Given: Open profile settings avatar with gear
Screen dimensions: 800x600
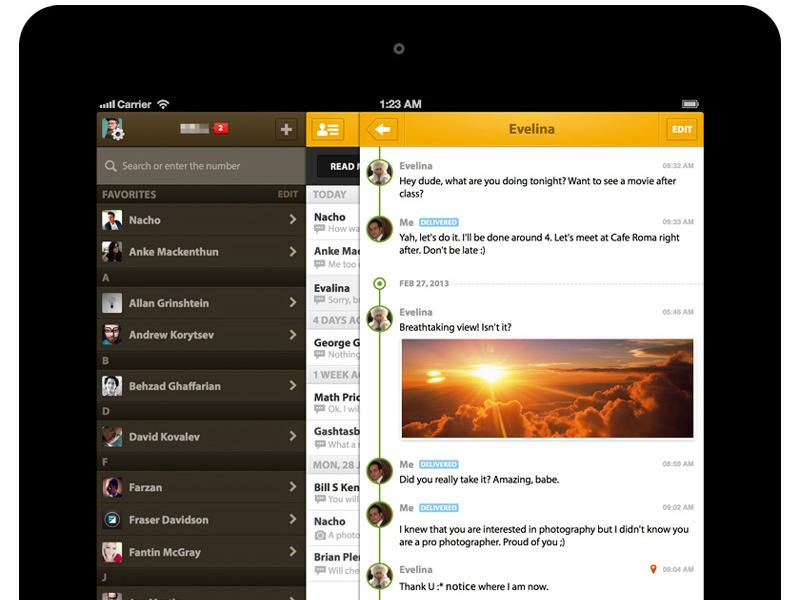Looking at the screenshot, I should (112, 129).
